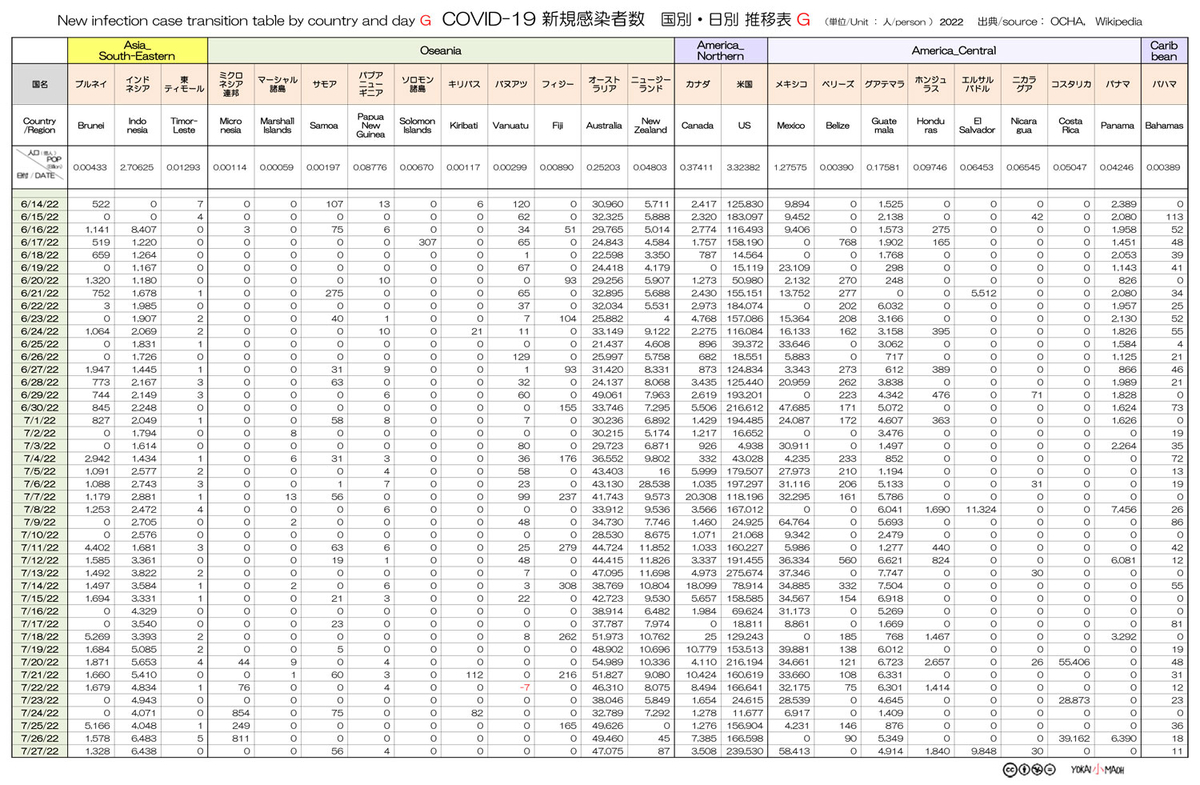Image resolution: width=1200 pixels, height=785 pixels.
Task: Click the Nicaragua column header
Action: click(x=1024, y=127)
